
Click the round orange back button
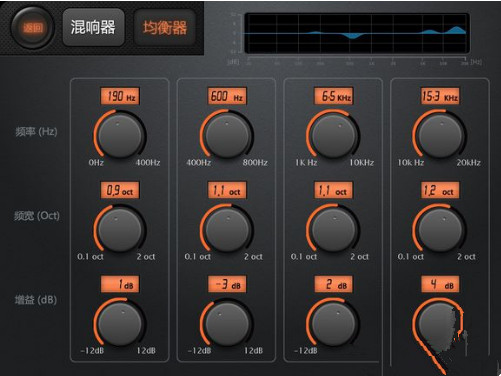(32, 28)
